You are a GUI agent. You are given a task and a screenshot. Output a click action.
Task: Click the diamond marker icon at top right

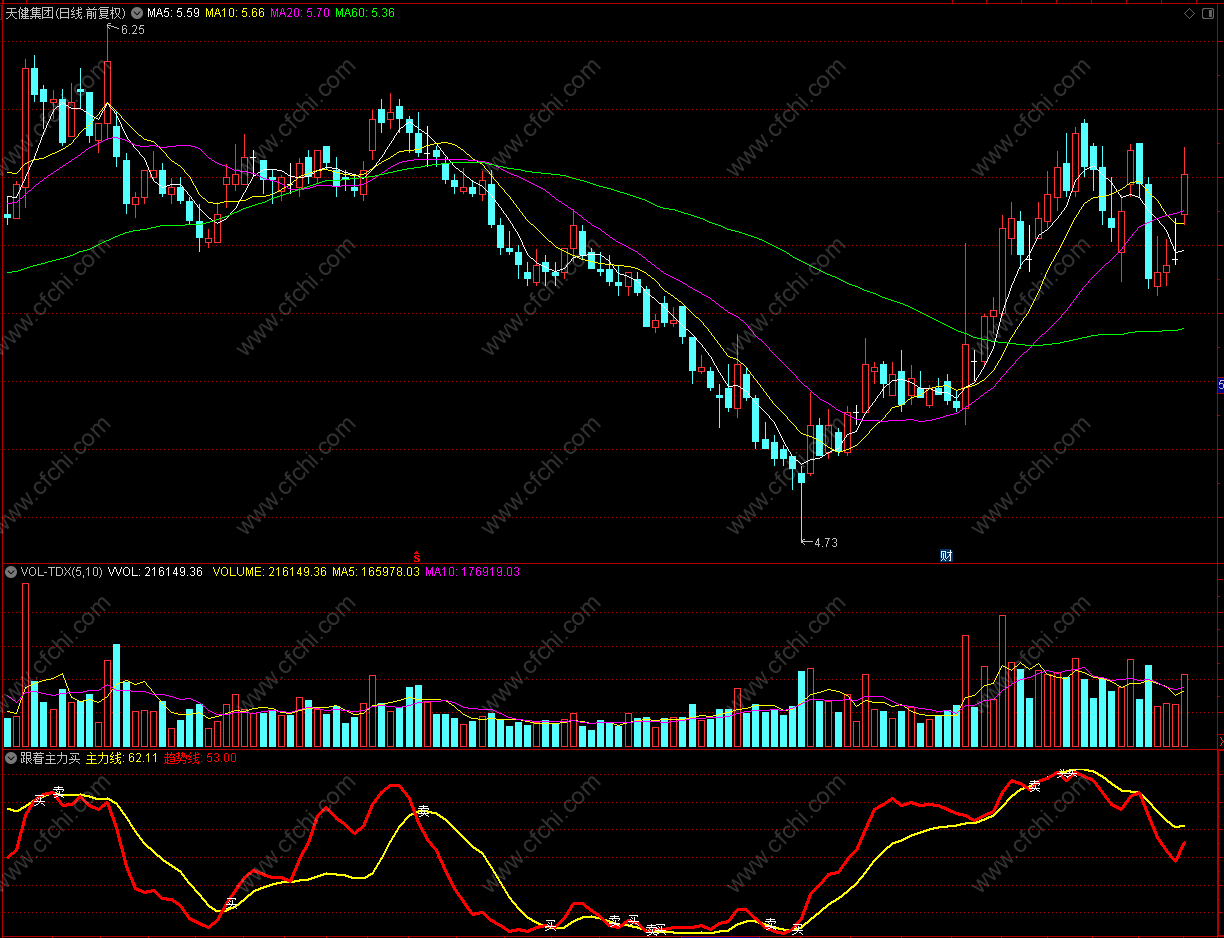coord(1189,13)
